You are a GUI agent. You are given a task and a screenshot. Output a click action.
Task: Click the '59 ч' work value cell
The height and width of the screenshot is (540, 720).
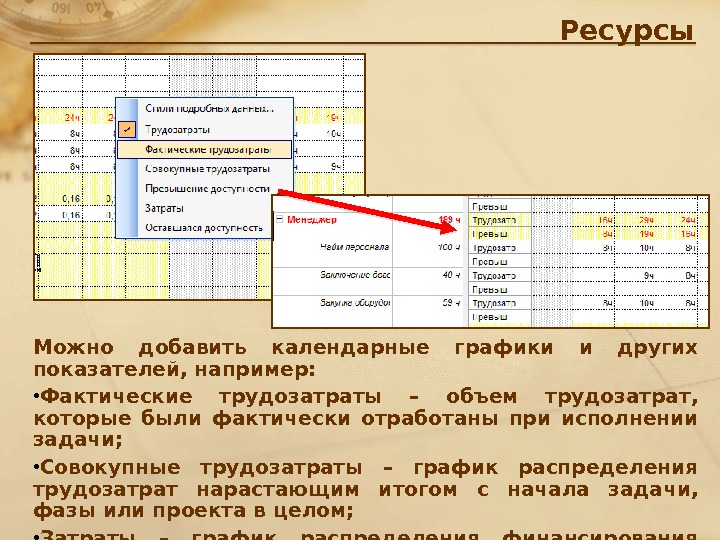click(x=451, y=303)
